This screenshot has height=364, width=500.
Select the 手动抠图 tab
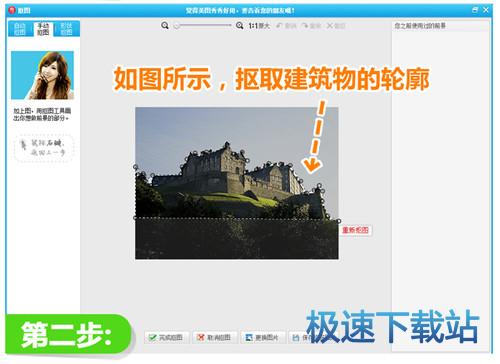pos(43,29)
